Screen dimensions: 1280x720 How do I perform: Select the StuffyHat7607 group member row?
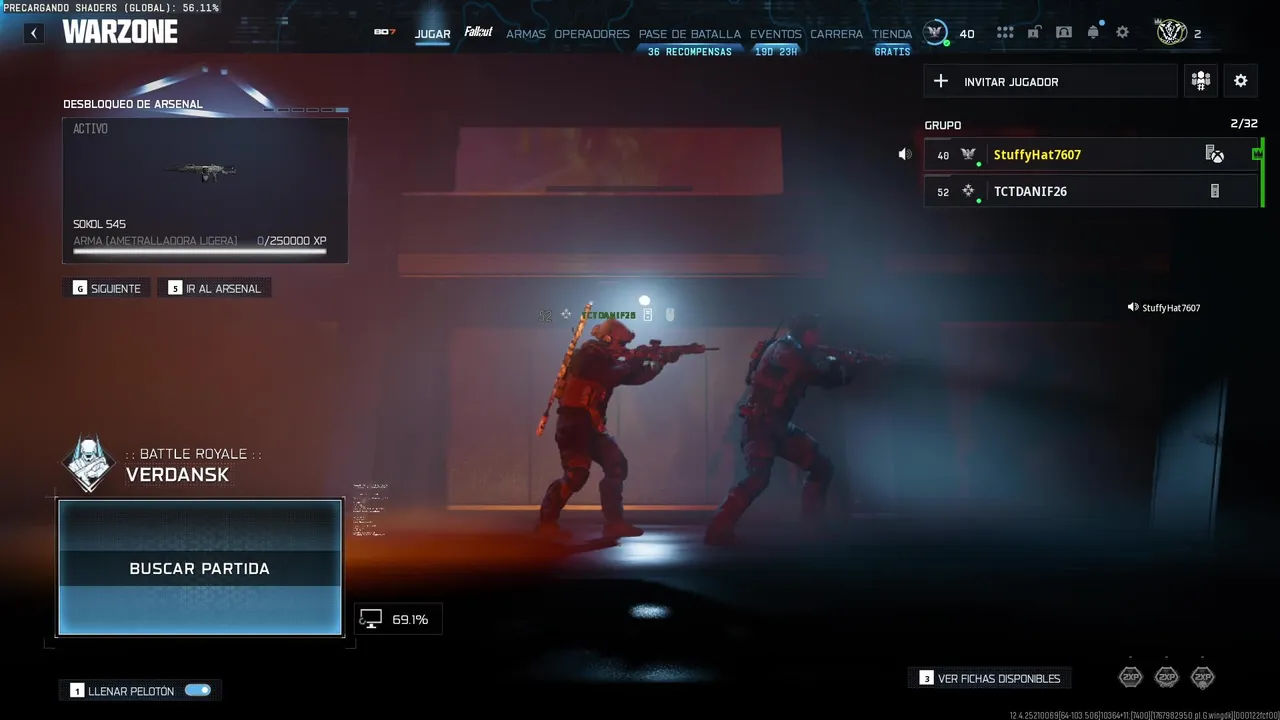[x=1091, y=154]
